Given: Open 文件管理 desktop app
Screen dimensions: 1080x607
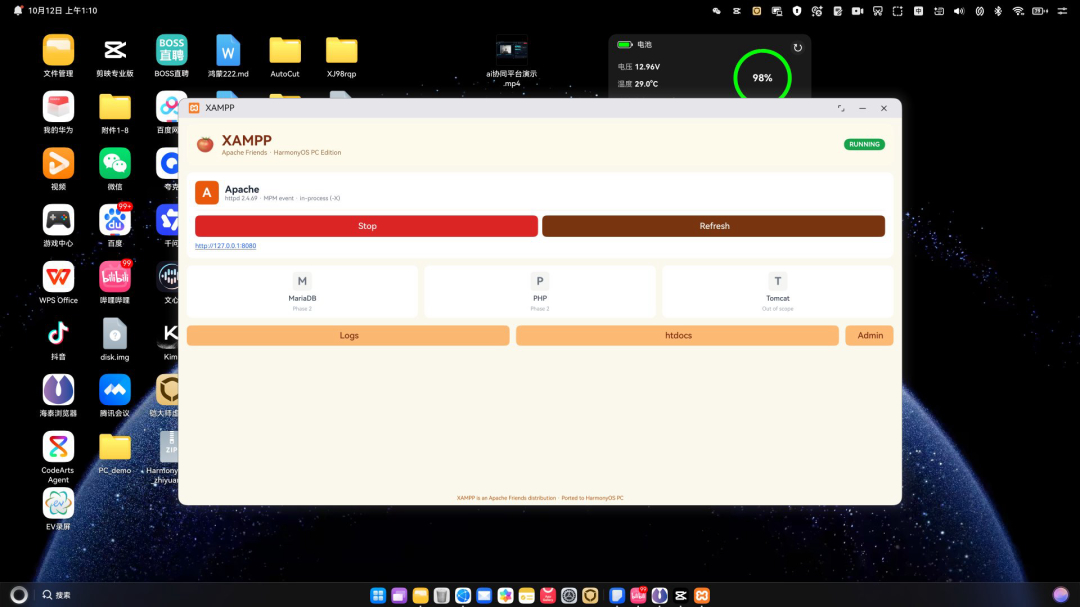Looking at the screenshot, I should [x=59, y=56].
